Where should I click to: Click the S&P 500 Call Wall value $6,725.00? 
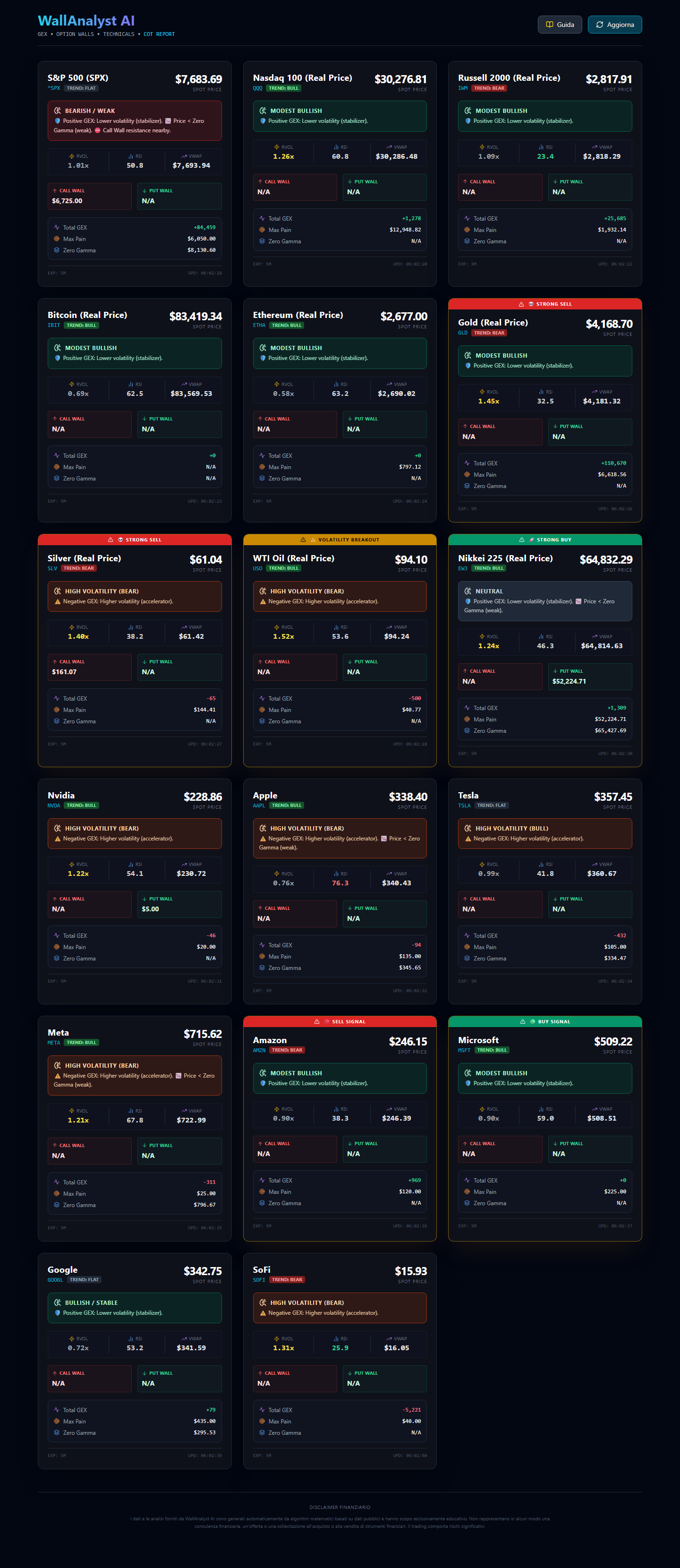point(67,201)
